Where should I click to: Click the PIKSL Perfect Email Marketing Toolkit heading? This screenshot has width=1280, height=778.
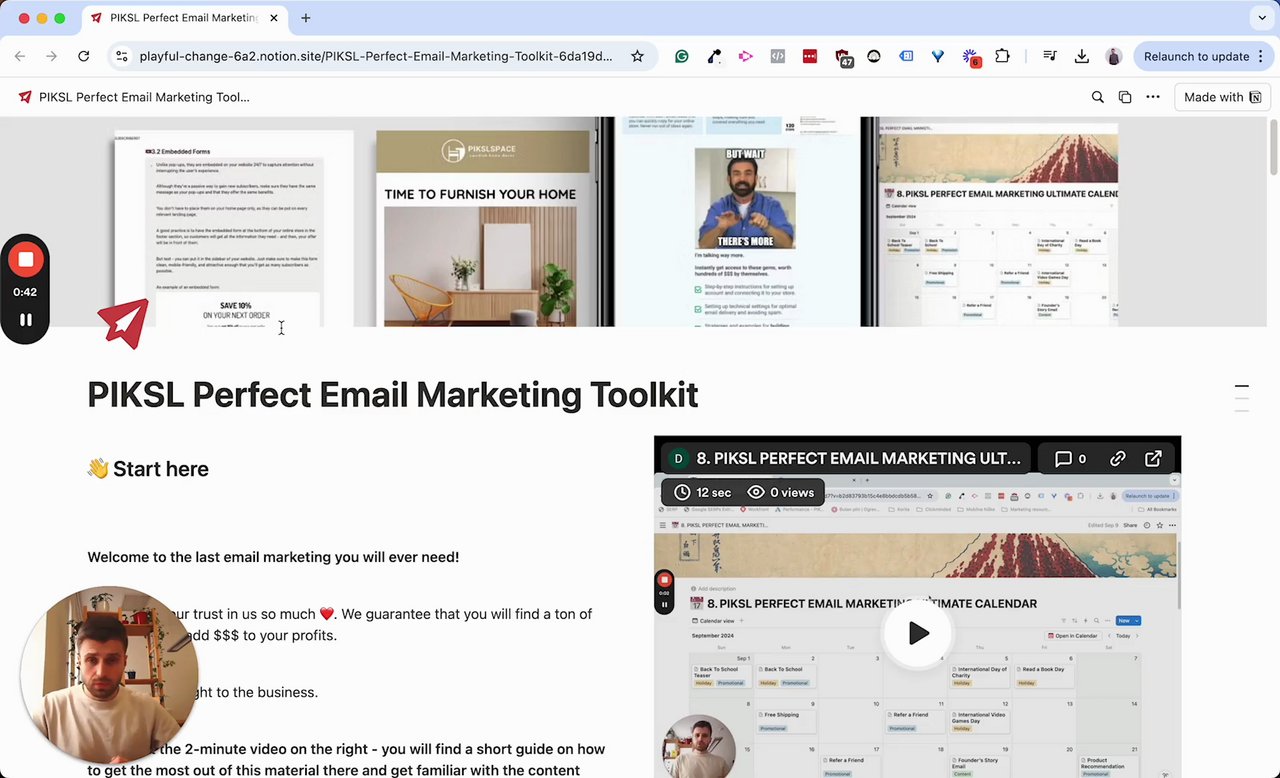pos(393,394)
